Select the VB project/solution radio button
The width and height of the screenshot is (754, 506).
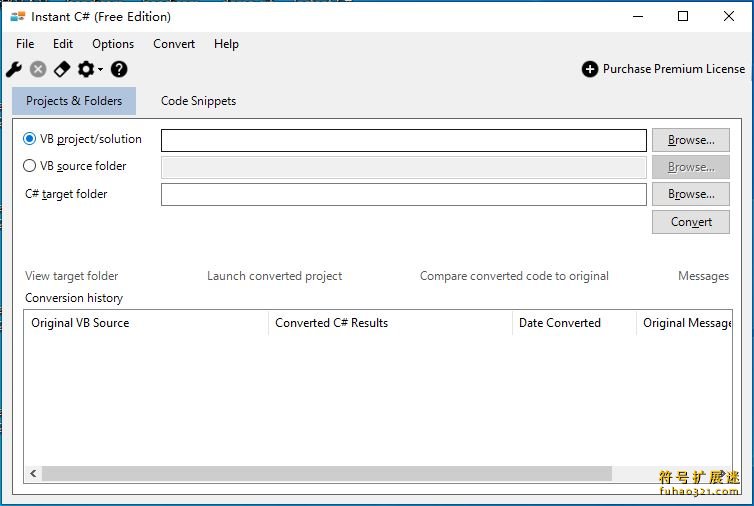29,139
